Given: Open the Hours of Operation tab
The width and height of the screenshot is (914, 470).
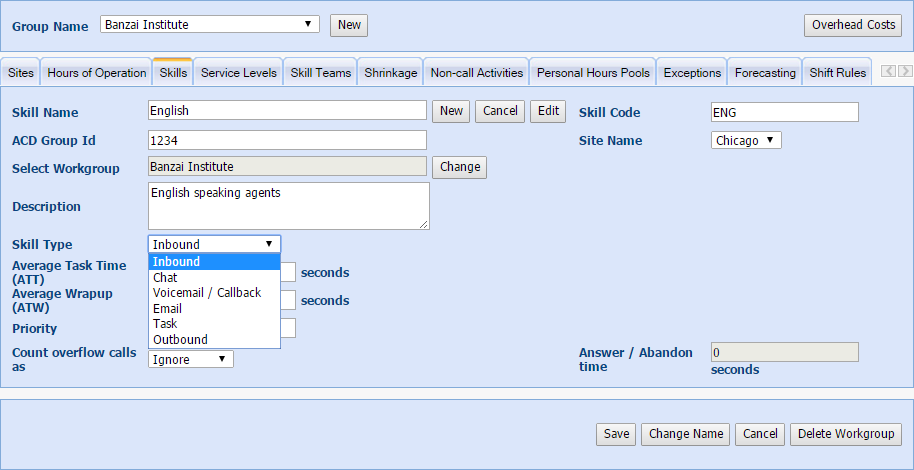Looking at the screenshot, I should click(97, 73).
